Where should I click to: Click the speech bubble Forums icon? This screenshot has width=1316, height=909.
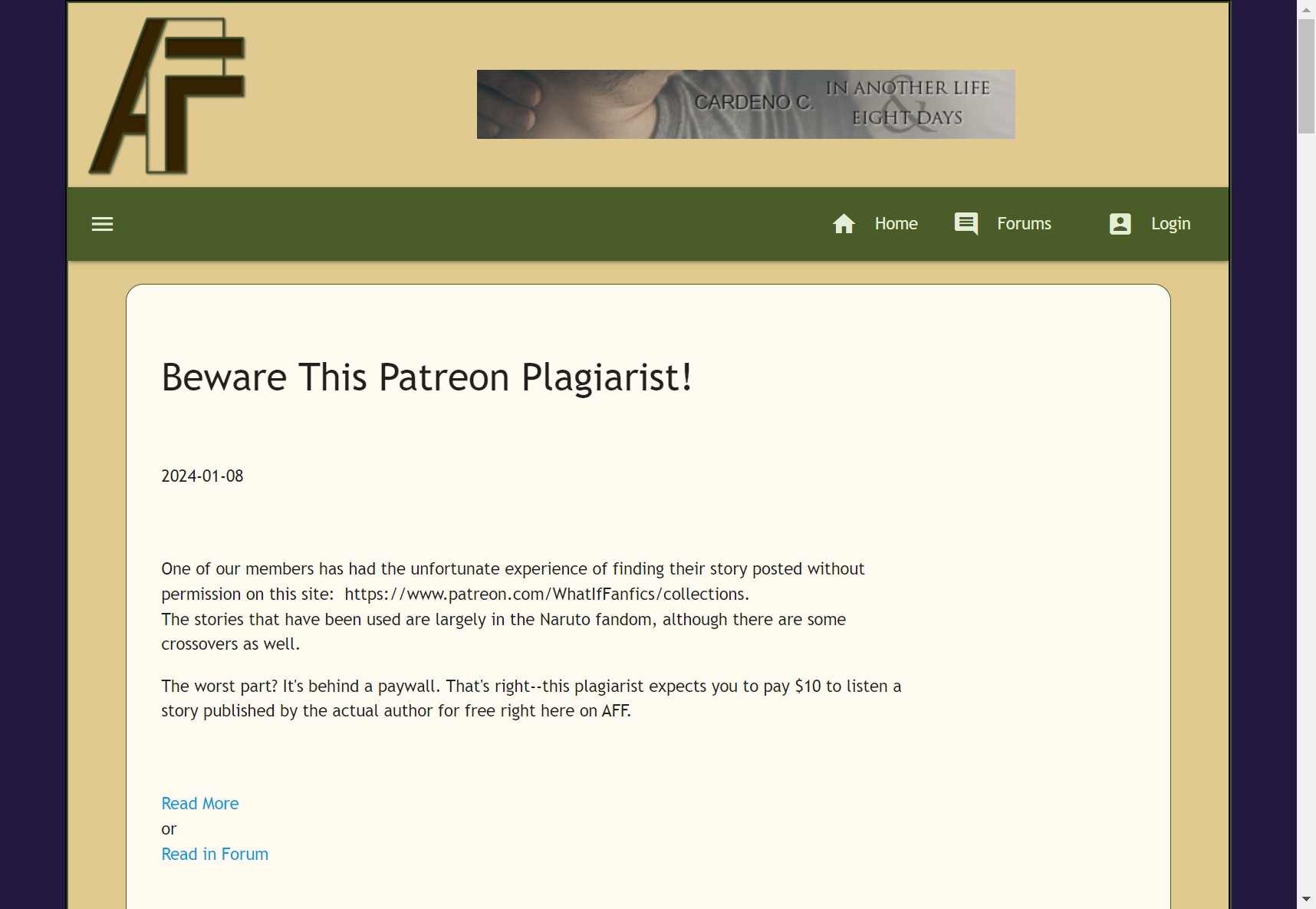[966, 224]
